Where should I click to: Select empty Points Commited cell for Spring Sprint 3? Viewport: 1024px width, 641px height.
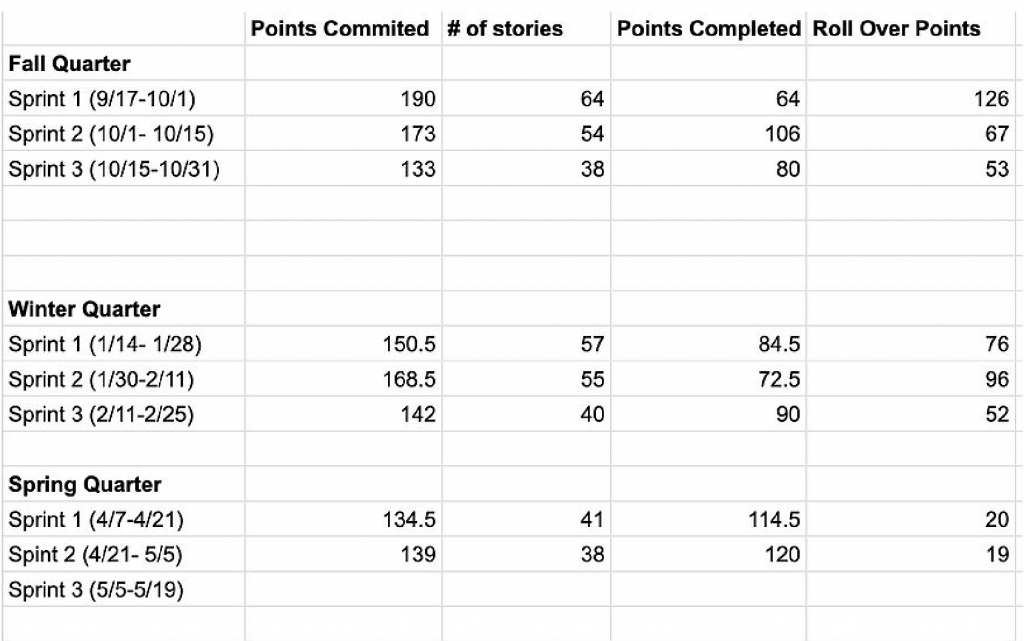point(344,589)
